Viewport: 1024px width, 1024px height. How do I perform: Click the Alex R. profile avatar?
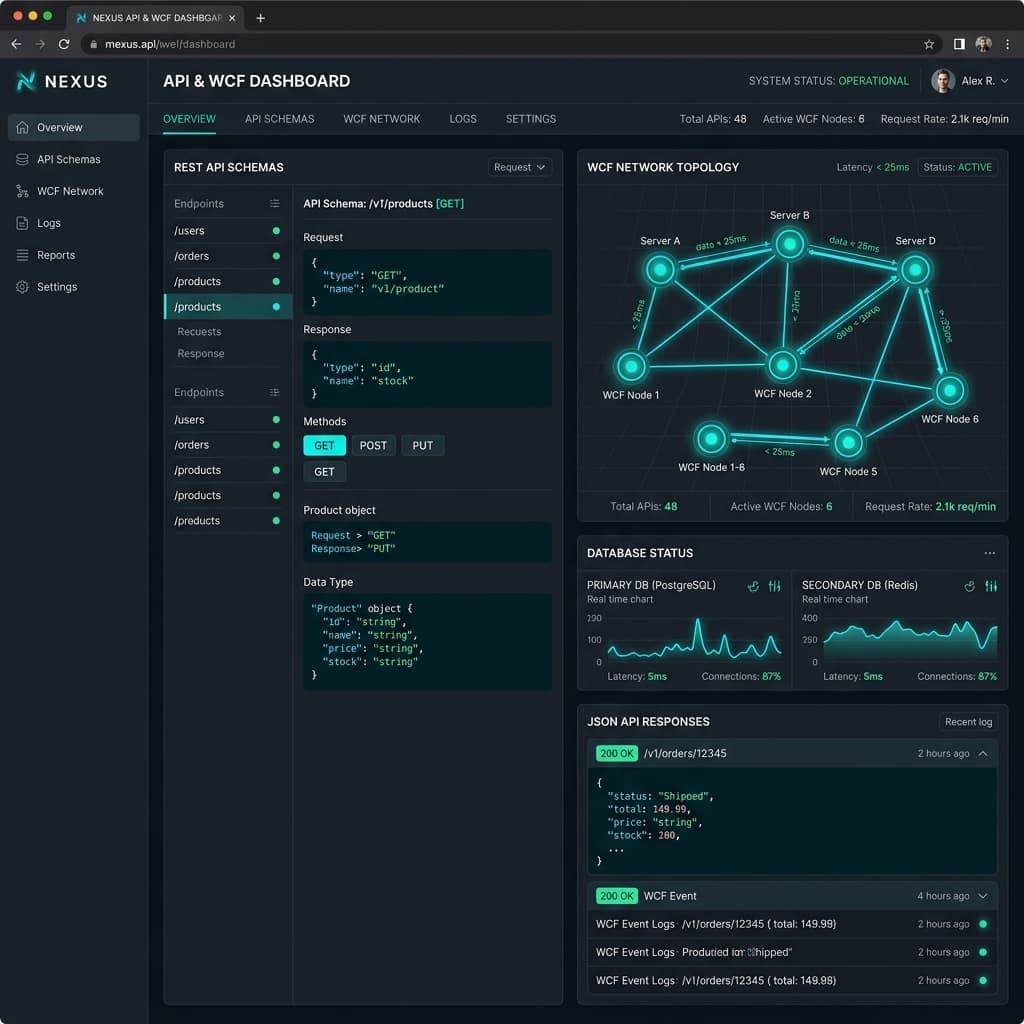[x=942, y=81]
